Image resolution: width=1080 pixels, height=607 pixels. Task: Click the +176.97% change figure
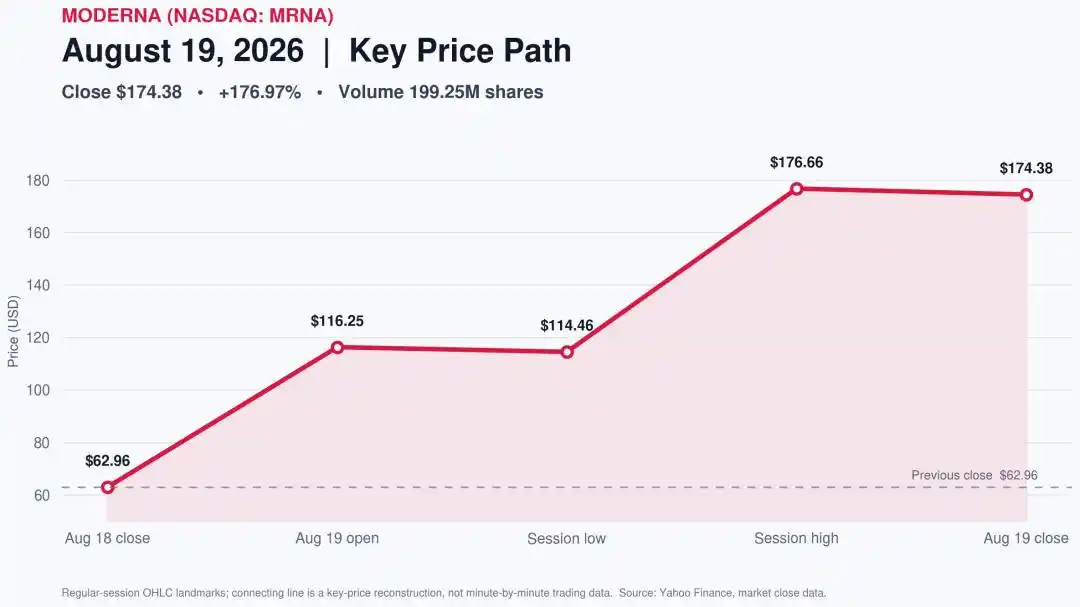[260, 92]
